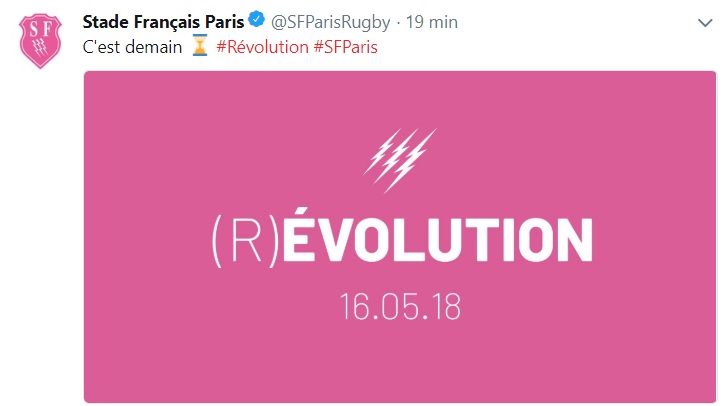Open the #SFParis hashtag
This screenshot has width=724, height=406.
click(345, 47)
